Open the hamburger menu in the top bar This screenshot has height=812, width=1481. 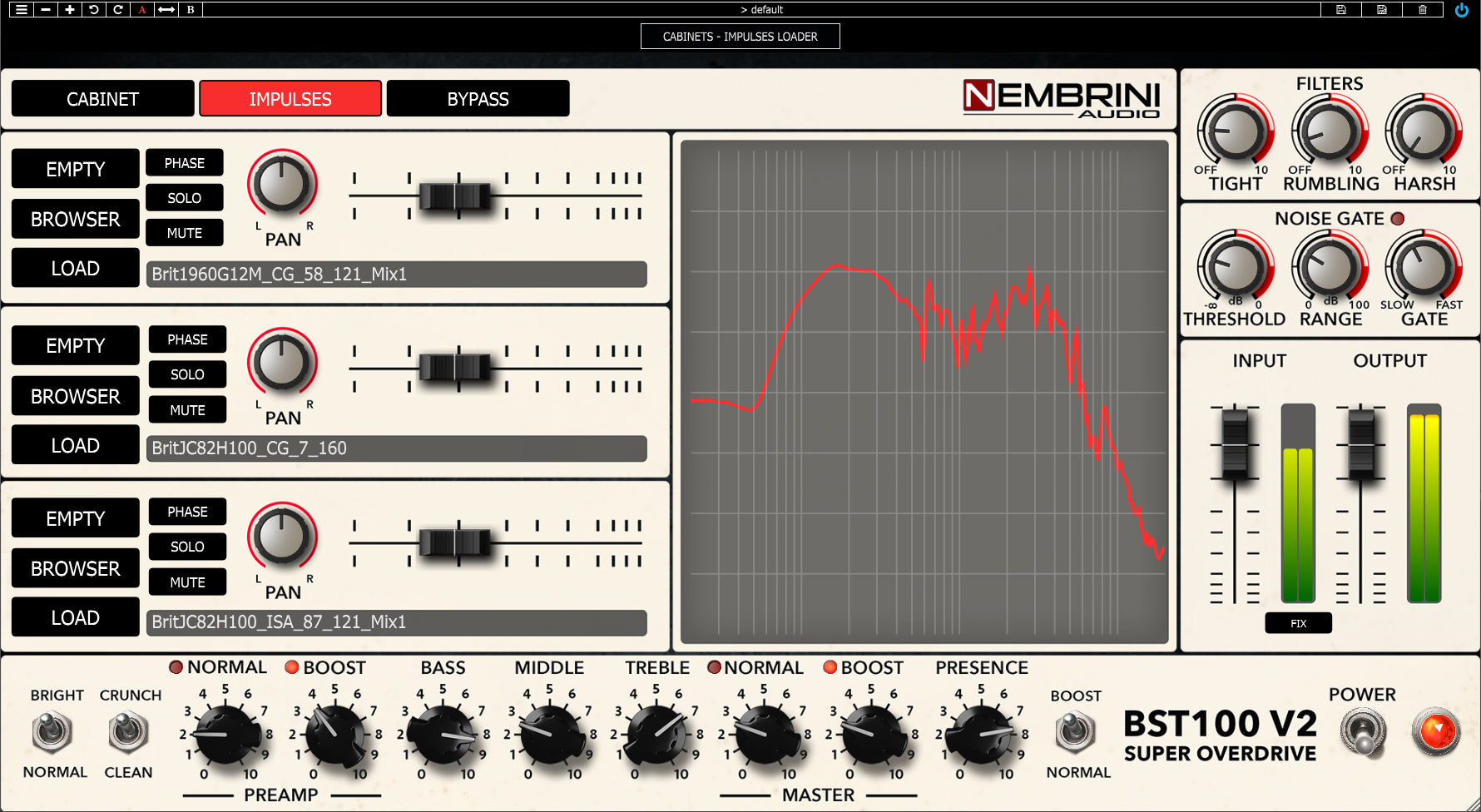pos(22,10)
